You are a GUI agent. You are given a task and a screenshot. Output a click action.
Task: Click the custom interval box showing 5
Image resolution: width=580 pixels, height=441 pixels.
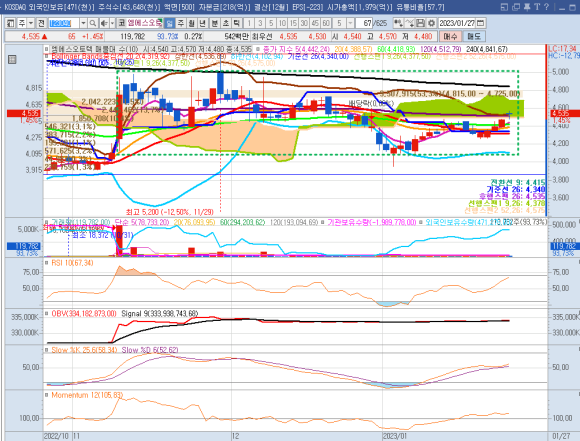(339, 23)
